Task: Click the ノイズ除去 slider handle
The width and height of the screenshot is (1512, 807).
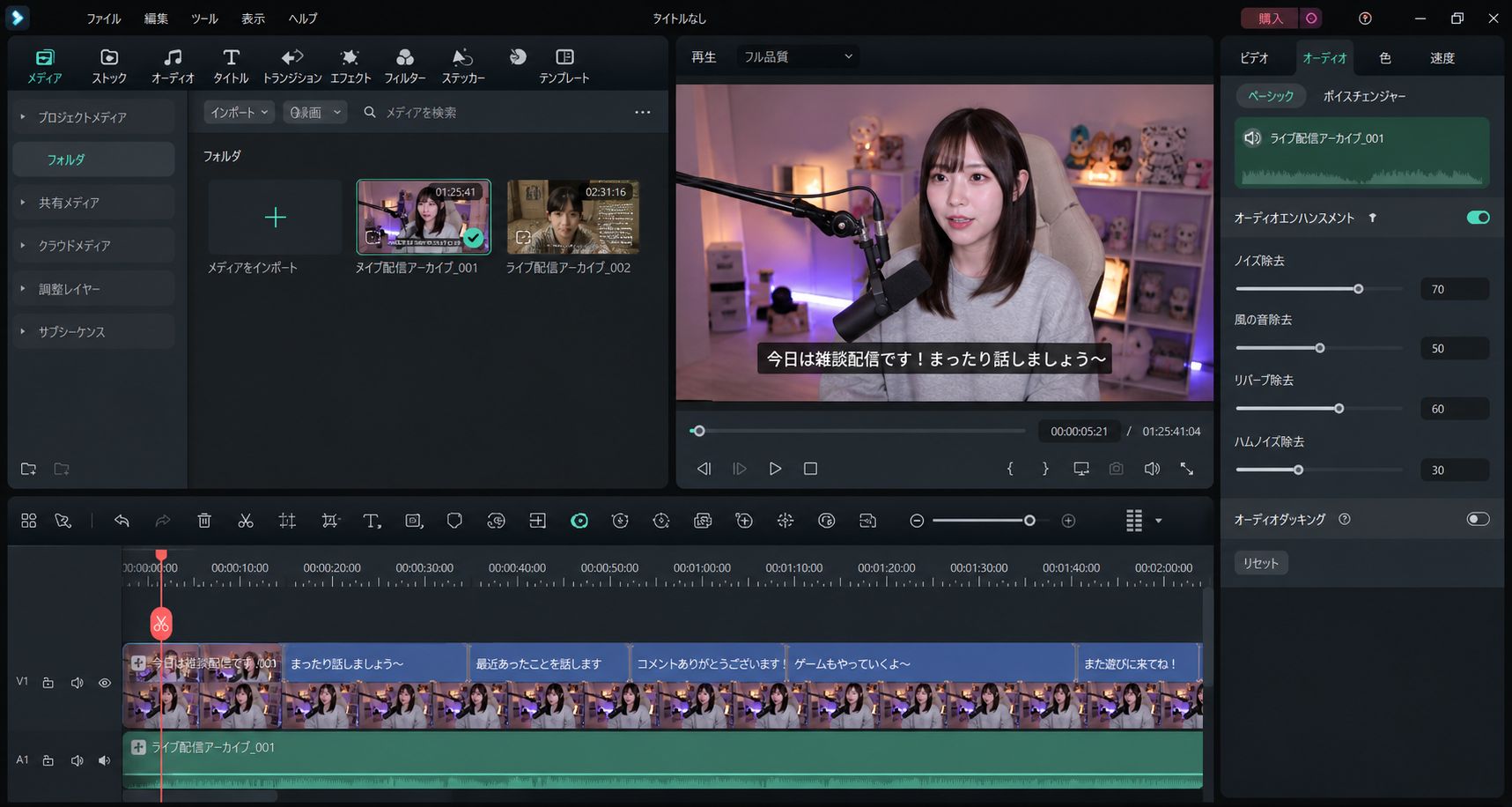Action: [1358, 289]
